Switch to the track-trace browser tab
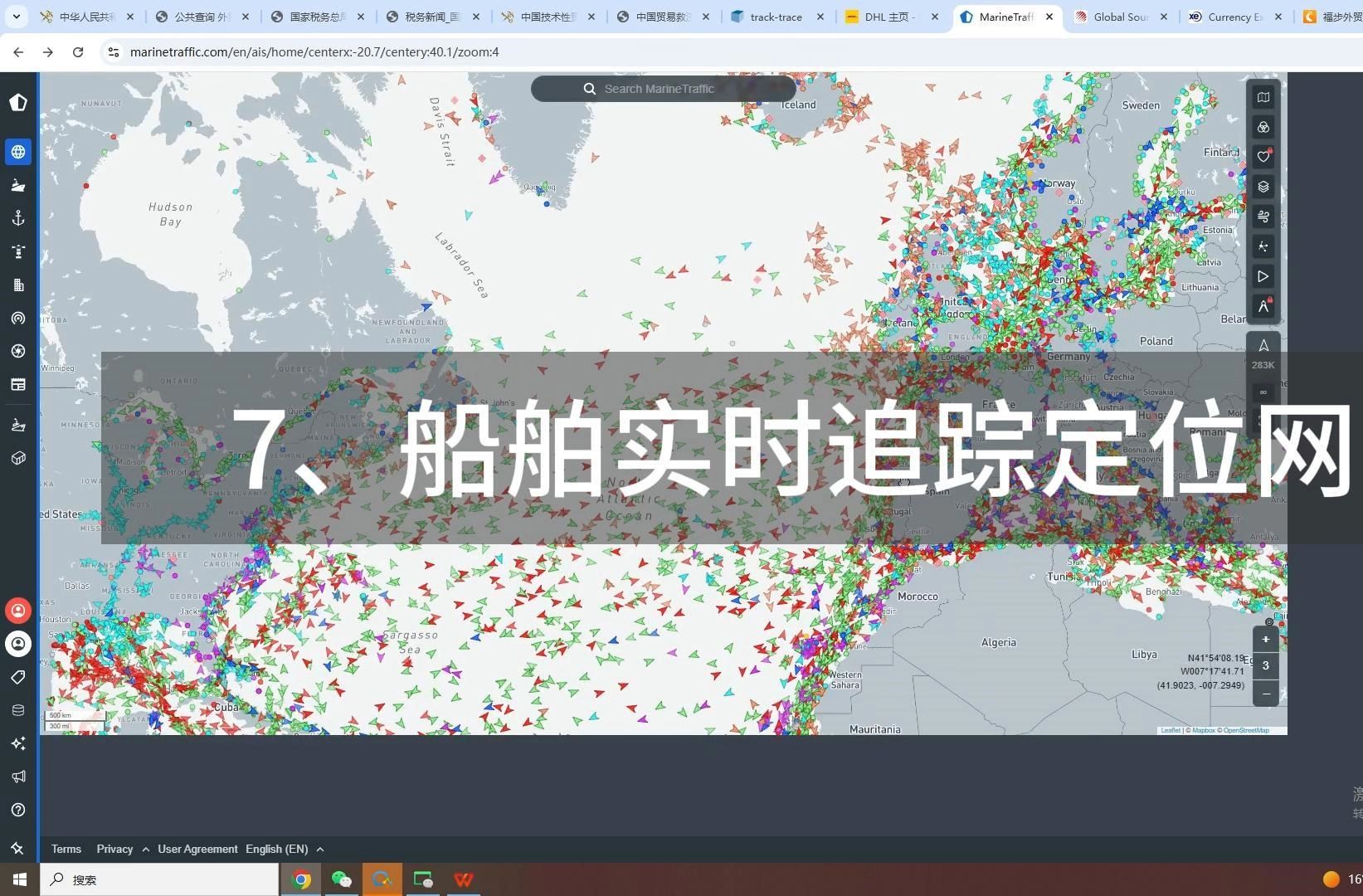Viewport: 1363px width, 896px height. click(777, 17)
